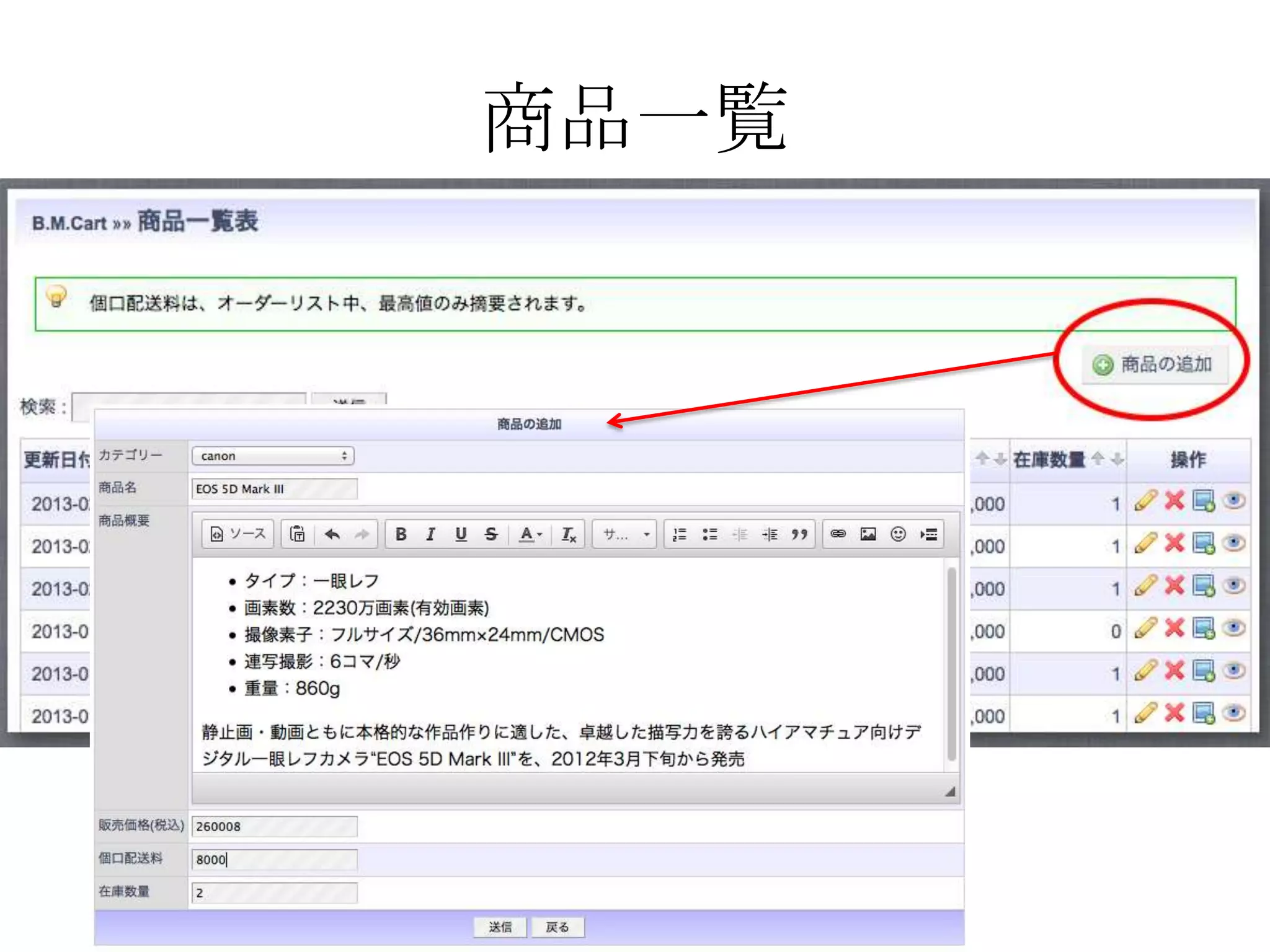Click the block quote icon

[800, 534]
